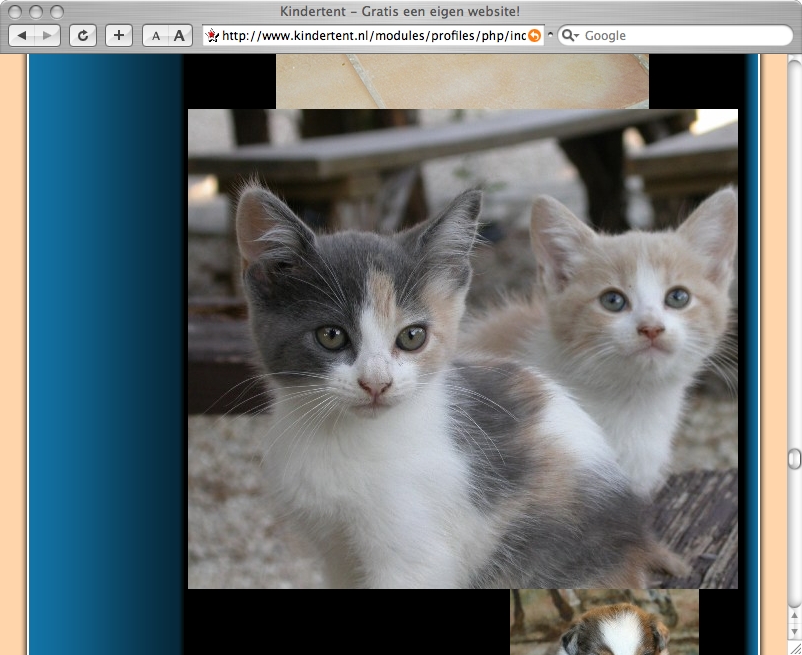
Task: Click the vertical scrollbar thumb
Action: click(x=794, y=458)
